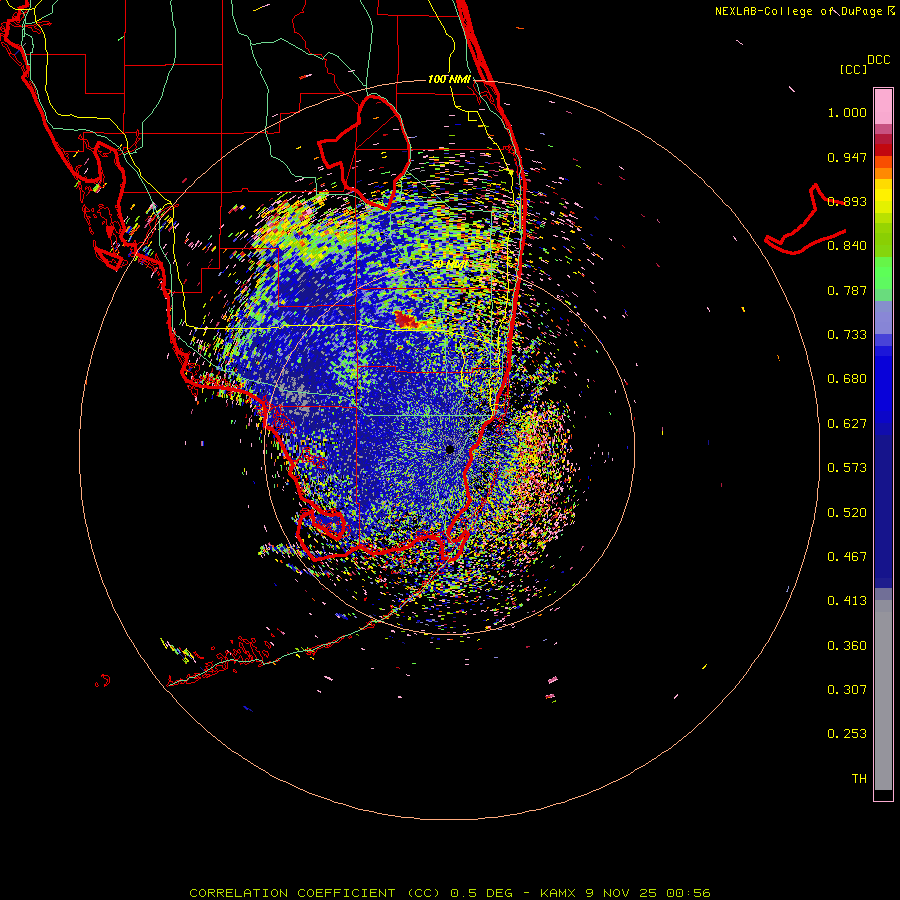Click the 0.5 DEG elevation text
The width and height of the screenshot is (900, 900).
pyautogui.click(x=481, y=893)
